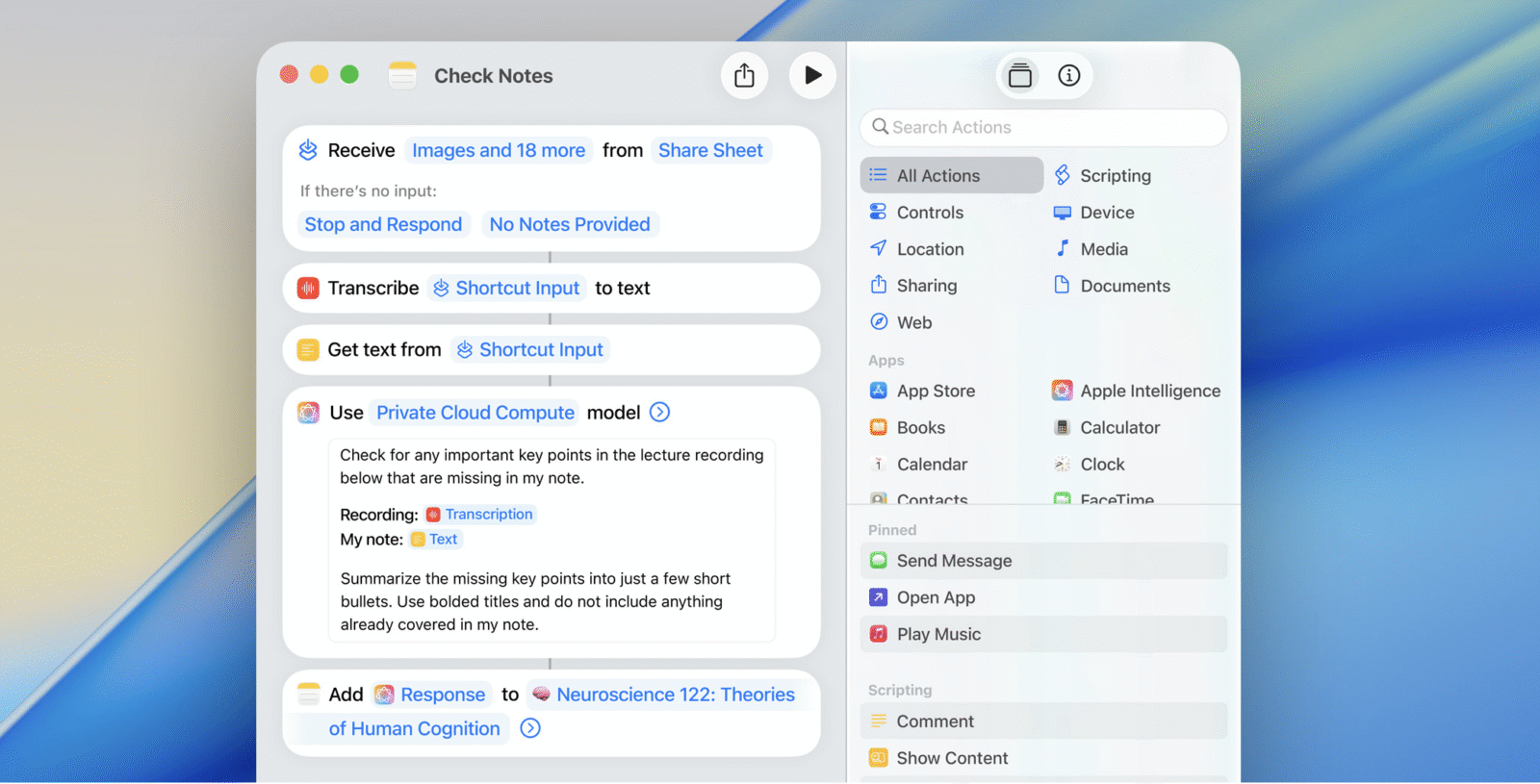
Task: Select the Apple Intelligence app actions
Action: click(x=1149, y=392)
